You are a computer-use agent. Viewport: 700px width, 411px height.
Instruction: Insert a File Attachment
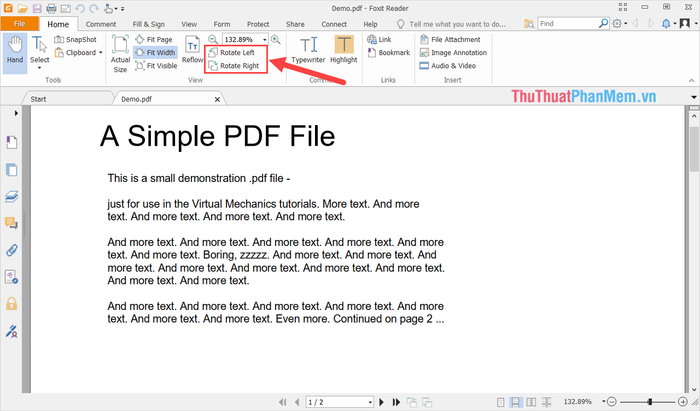point(450,39)
